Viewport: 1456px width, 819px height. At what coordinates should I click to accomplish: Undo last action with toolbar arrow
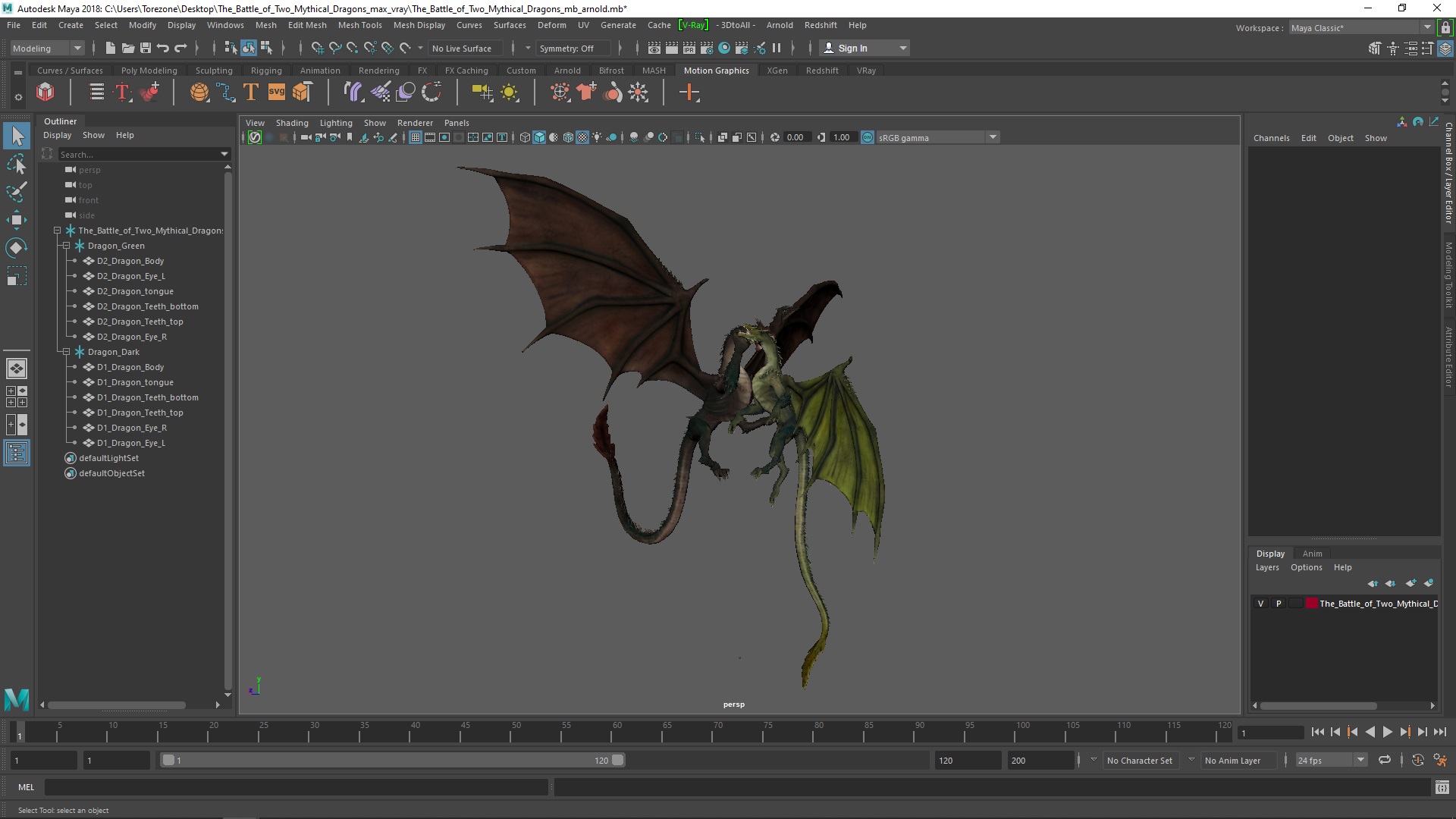[x=162, y=48]
